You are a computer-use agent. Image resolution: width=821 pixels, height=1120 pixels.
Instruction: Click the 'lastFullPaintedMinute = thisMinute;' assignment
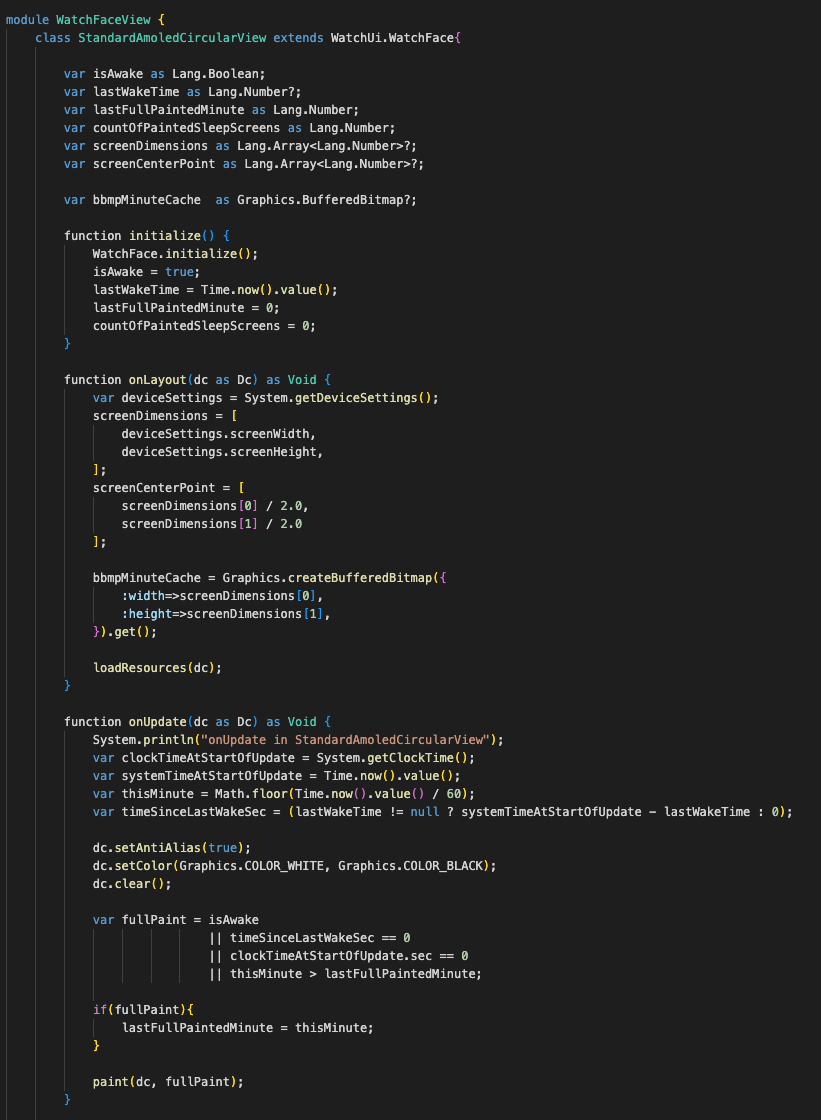247,1028
